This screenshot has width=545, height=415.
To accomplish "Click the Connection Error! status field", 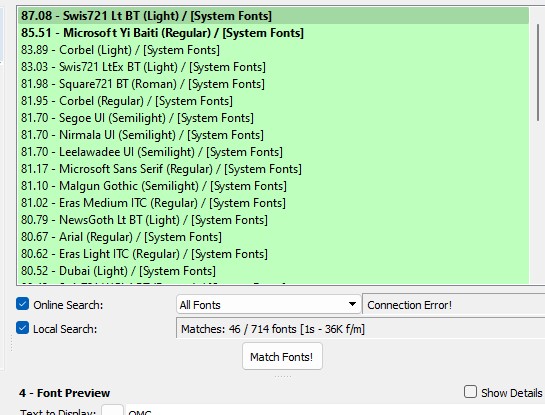I will point(454,305).
